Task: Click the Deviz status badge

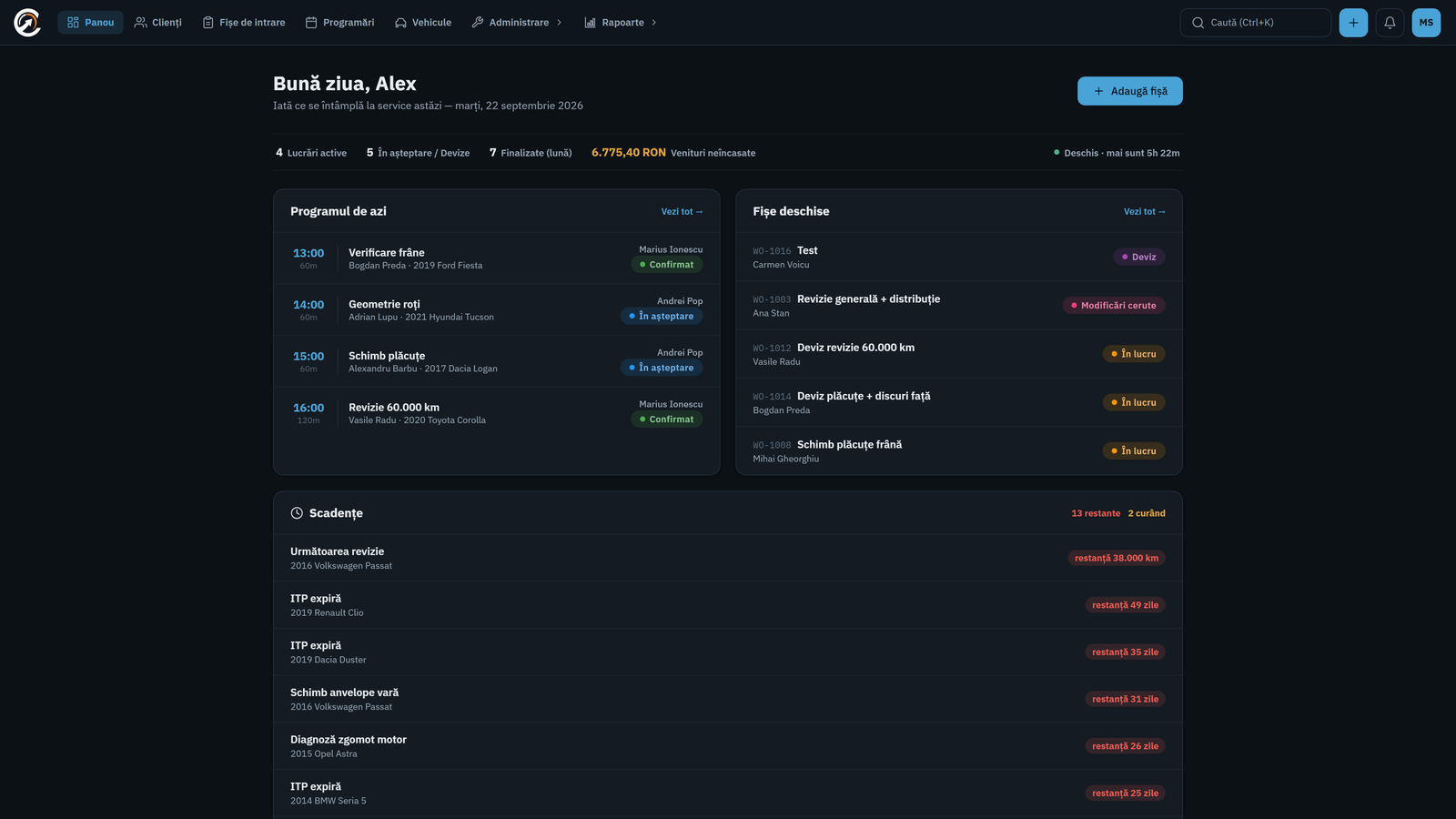Action: click(1139, 257)
